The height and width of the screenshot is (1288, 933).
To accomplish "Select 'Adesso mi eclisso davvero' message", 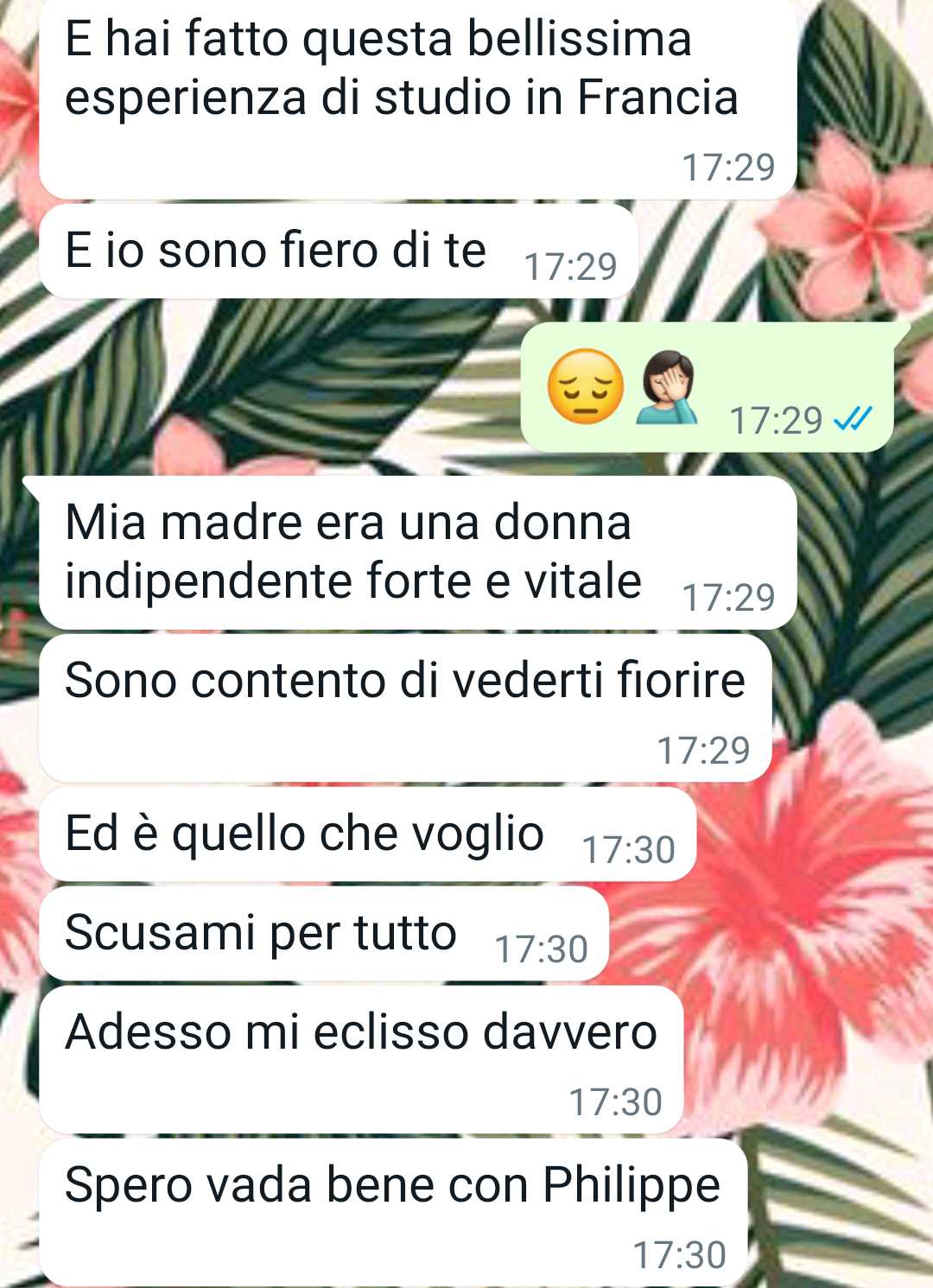I will pos(361,1060).
